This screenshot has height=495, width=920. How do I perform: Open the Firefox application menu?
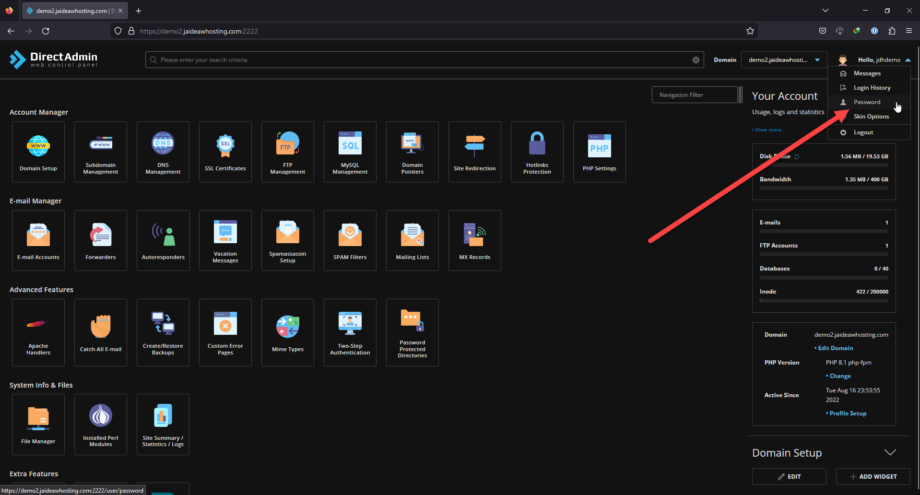tap(908, 31)
